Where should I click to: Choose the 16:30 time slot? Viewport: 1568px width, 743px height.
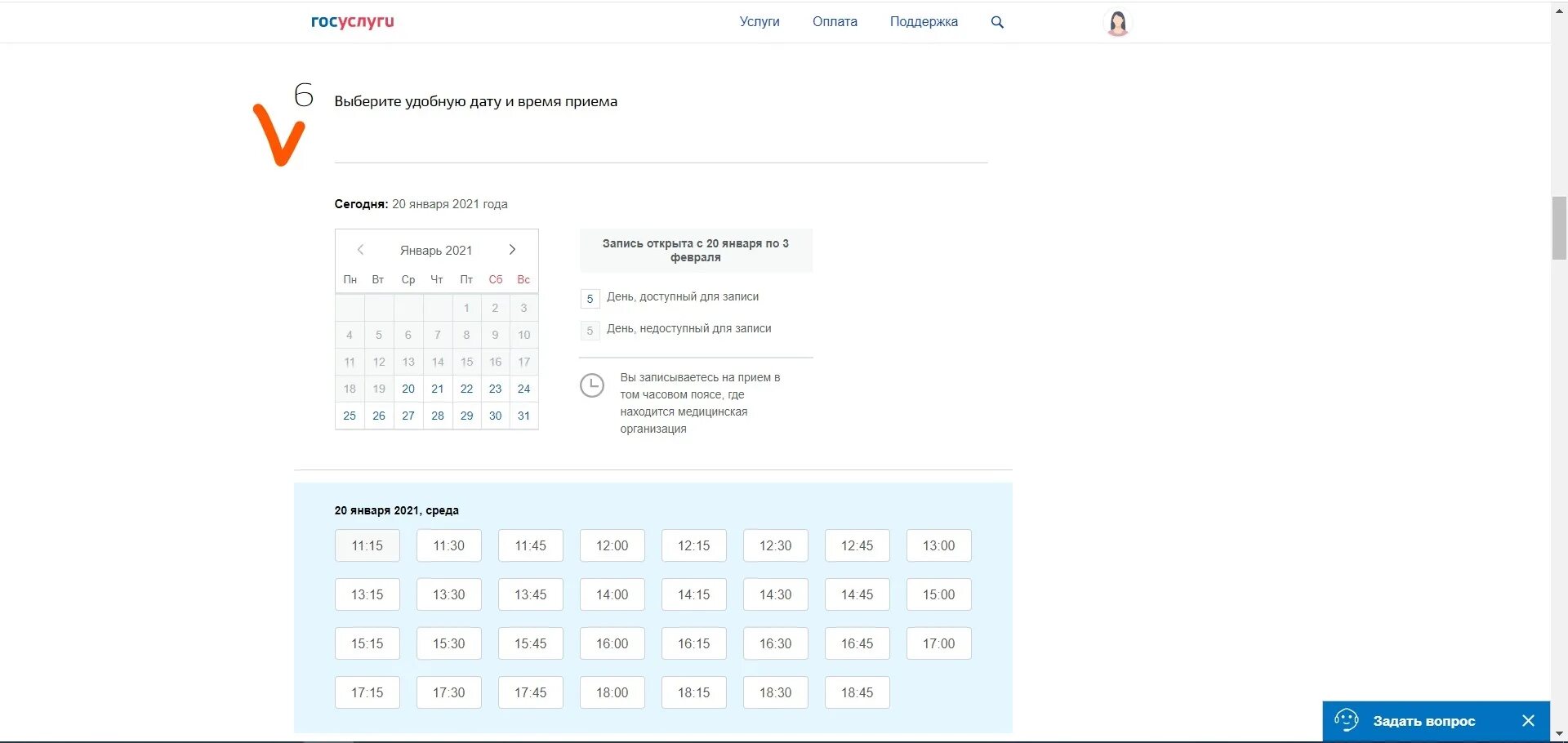tap(776, 643)
